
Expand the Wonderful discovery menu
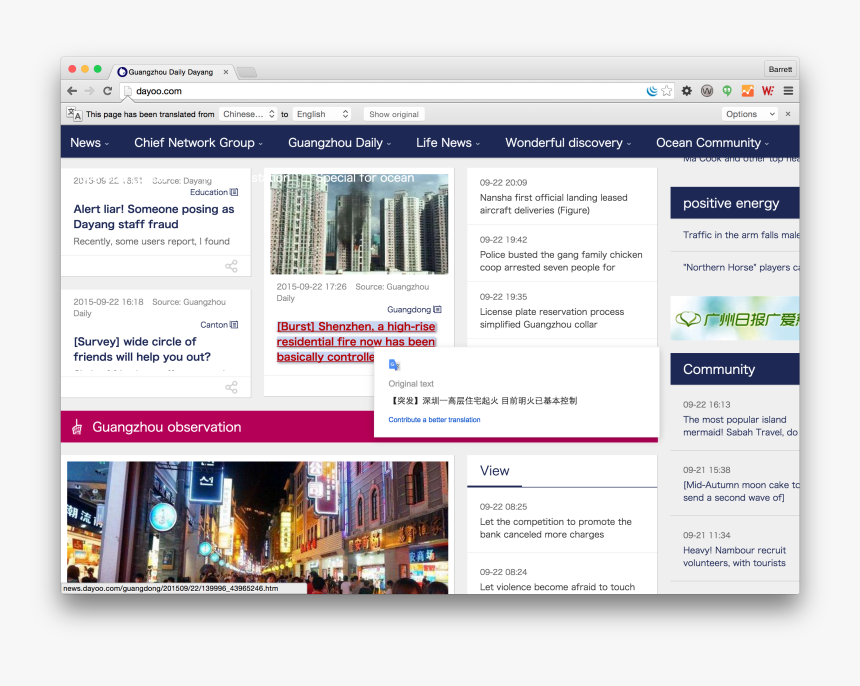[x=568, y=143]
